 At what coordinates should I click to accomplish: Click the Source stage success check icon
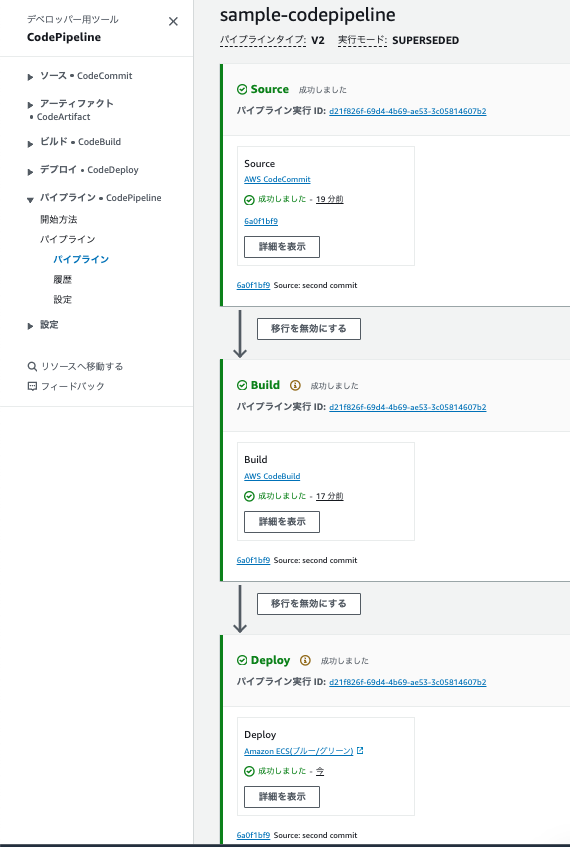[242, 89]
